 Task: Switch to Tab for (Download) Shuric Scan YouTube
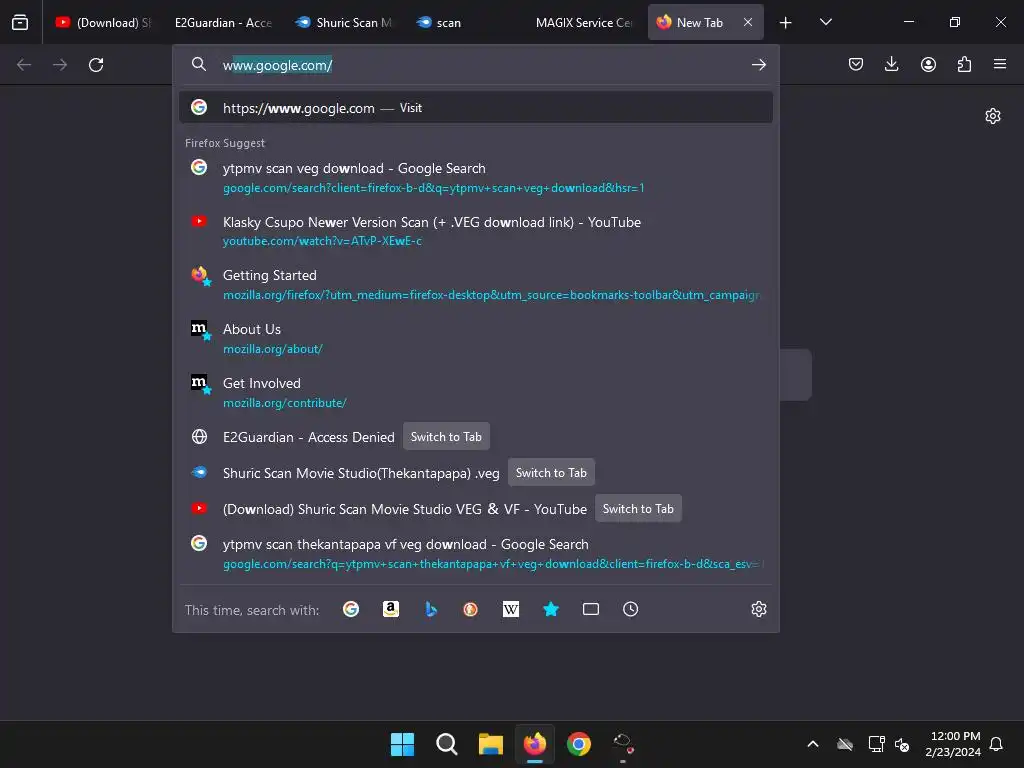click(638, 509)
